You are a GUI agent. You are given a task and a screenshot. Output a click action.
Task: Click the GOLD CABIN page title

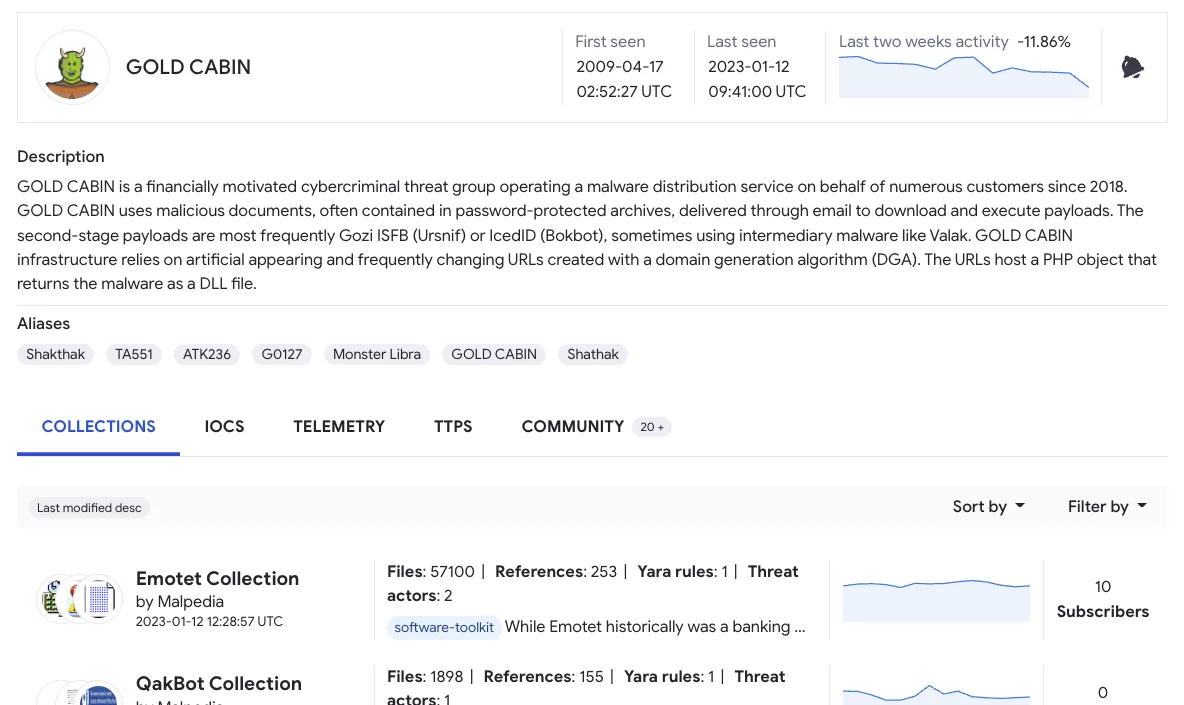click(188, 67)
